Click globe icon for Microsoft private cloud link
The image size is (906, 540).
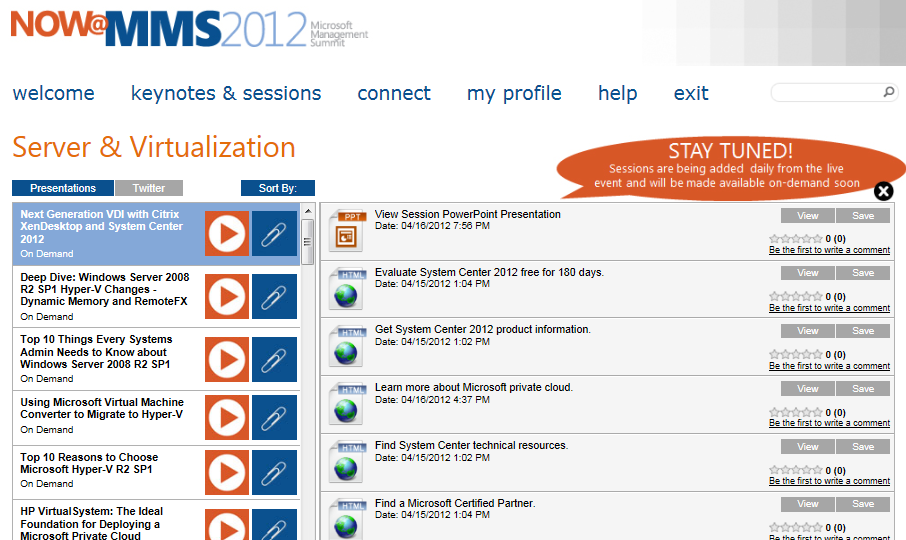click(x=347, y=405)
